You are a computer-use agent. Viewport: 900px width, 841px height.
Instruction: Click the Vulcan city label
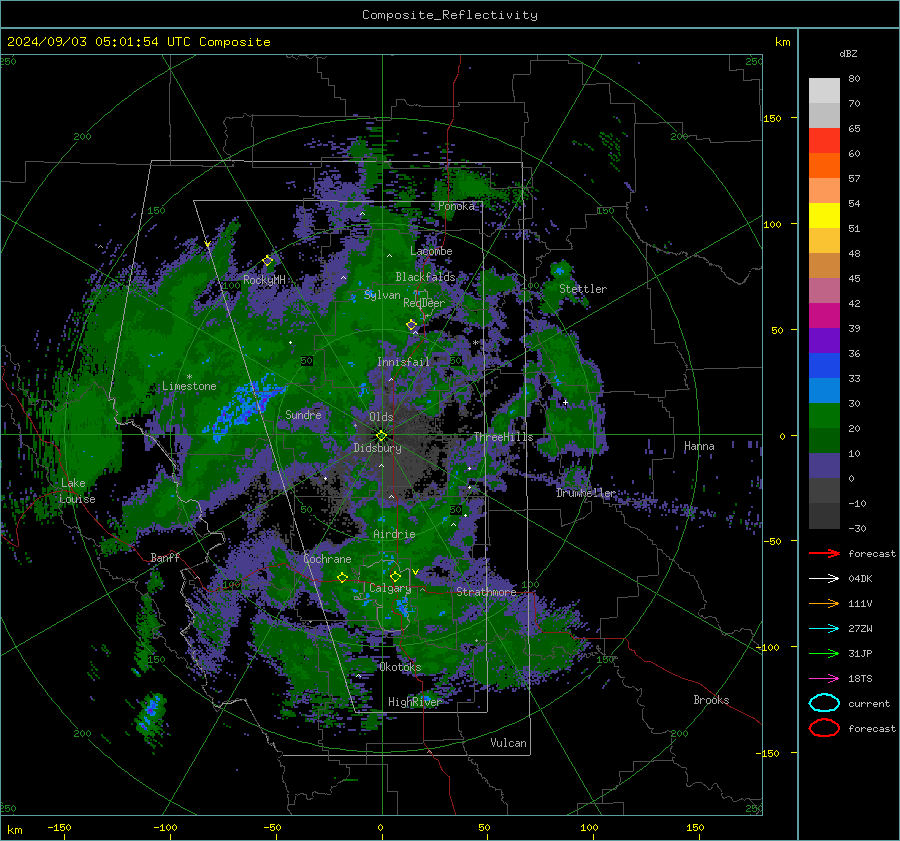click(508, 743)
